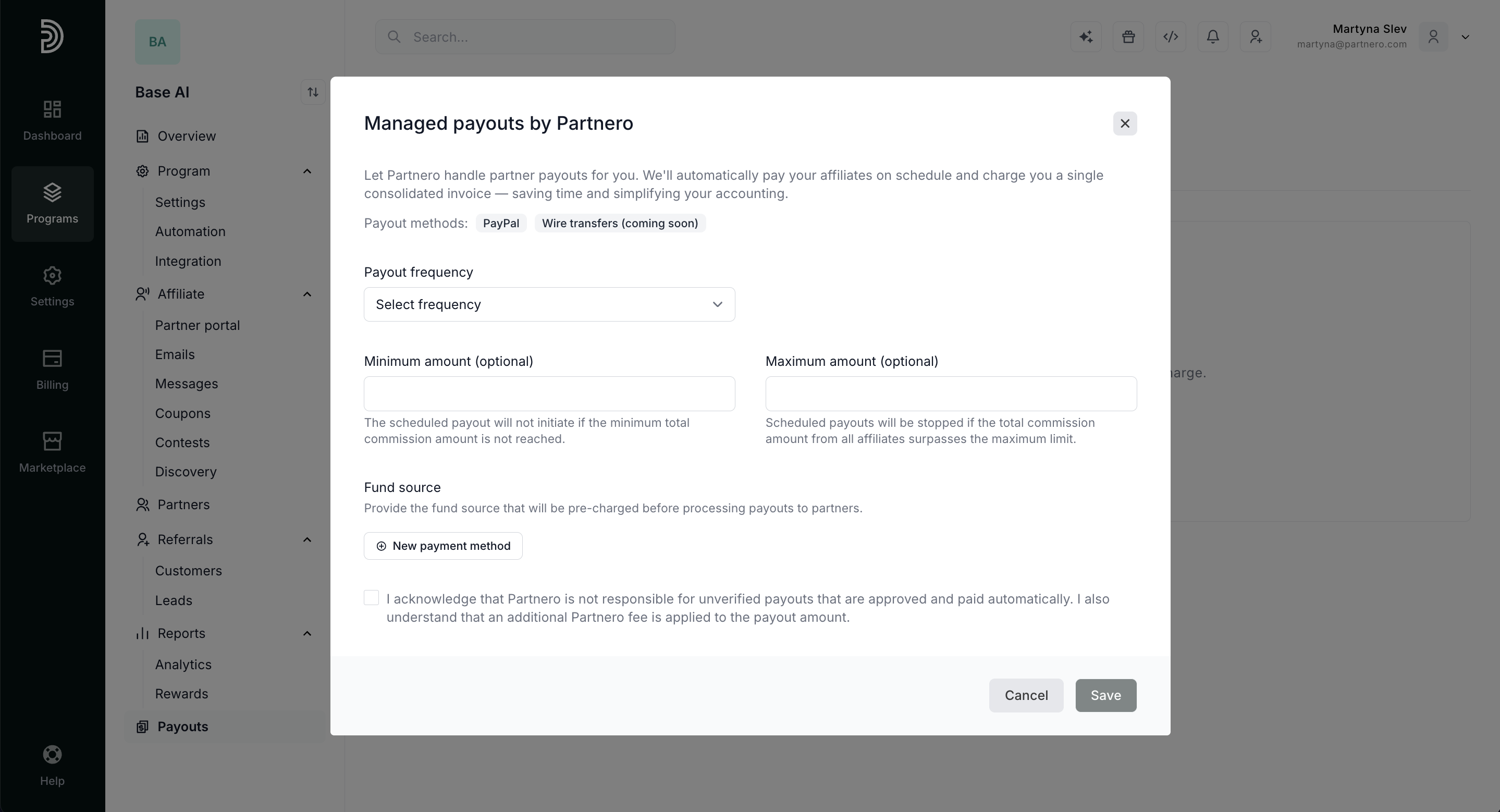The image size is (1500, 812).
Task: Collapse the Affiliate section chevron
Action: click(x=308, y=294)
